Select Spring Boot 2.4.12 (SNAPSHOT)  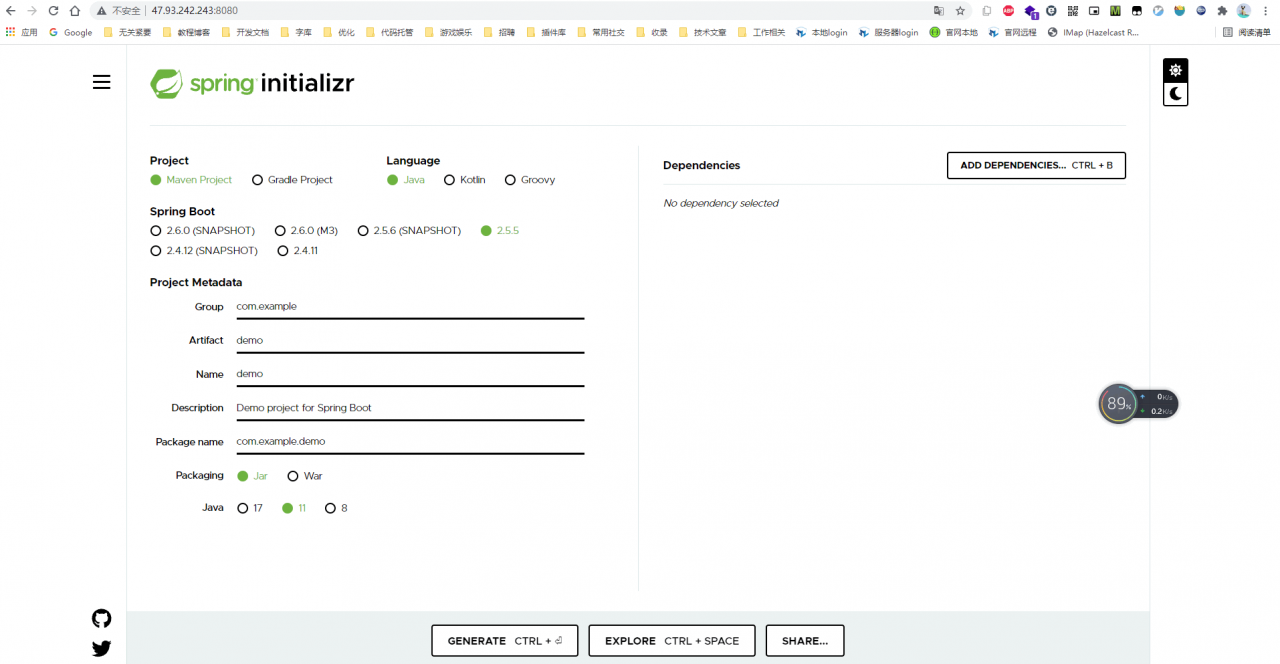point(204,251)
